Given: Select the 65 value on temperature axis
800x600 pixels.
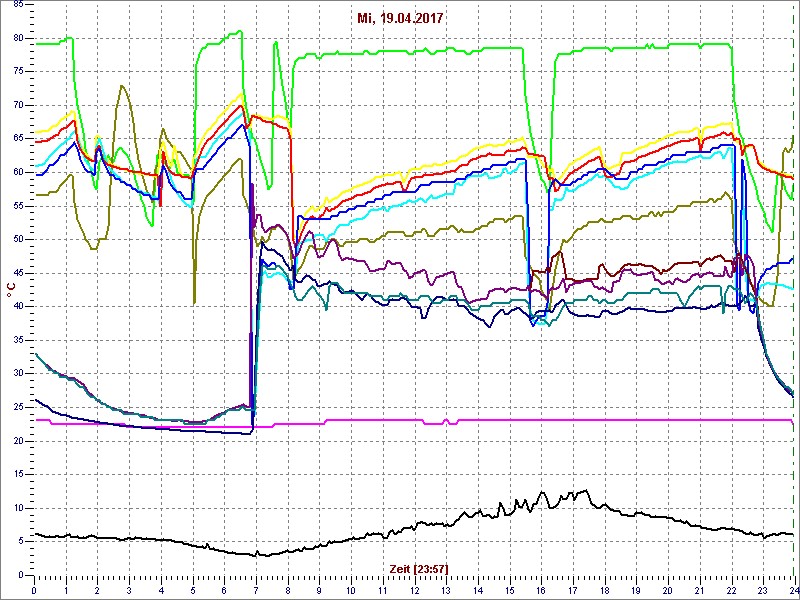Looking at the screenshot, I should [x=17, y=138].
